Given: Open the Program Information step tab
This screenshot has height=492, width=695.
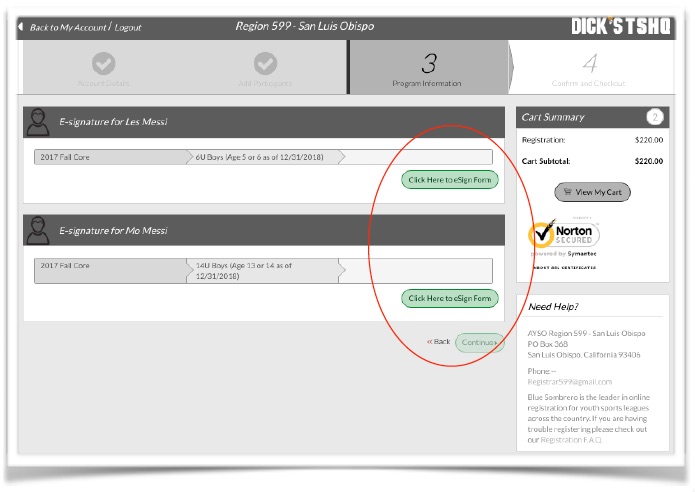Looking at the screenshot, I should pos(428,68).
